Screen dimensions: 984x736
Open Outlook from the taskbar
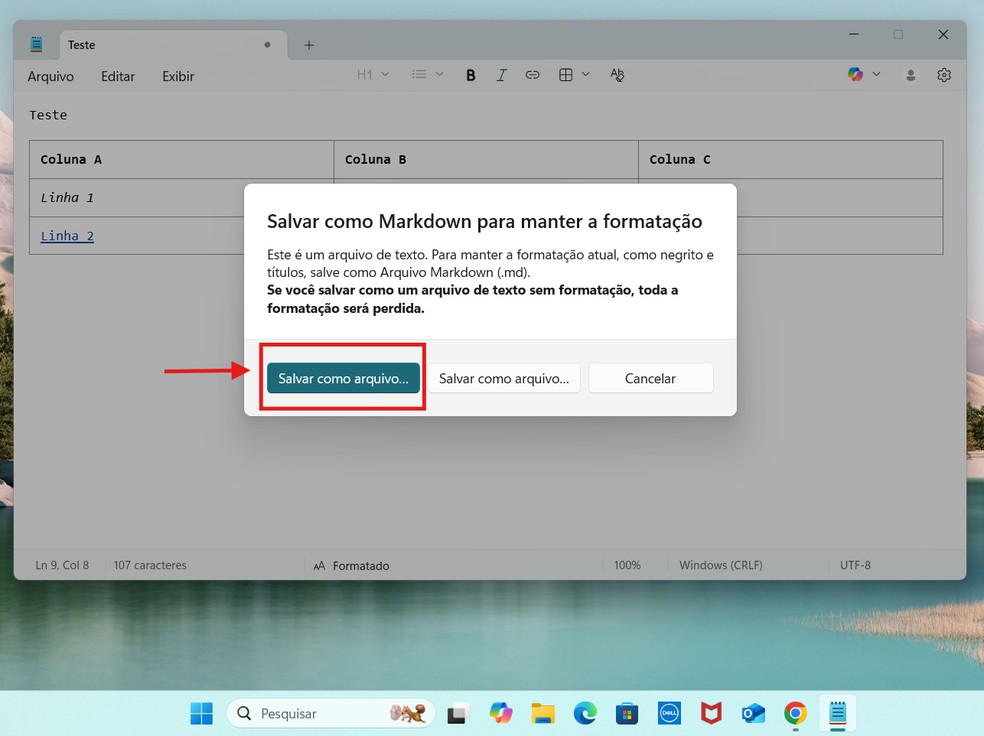point(753,713)
